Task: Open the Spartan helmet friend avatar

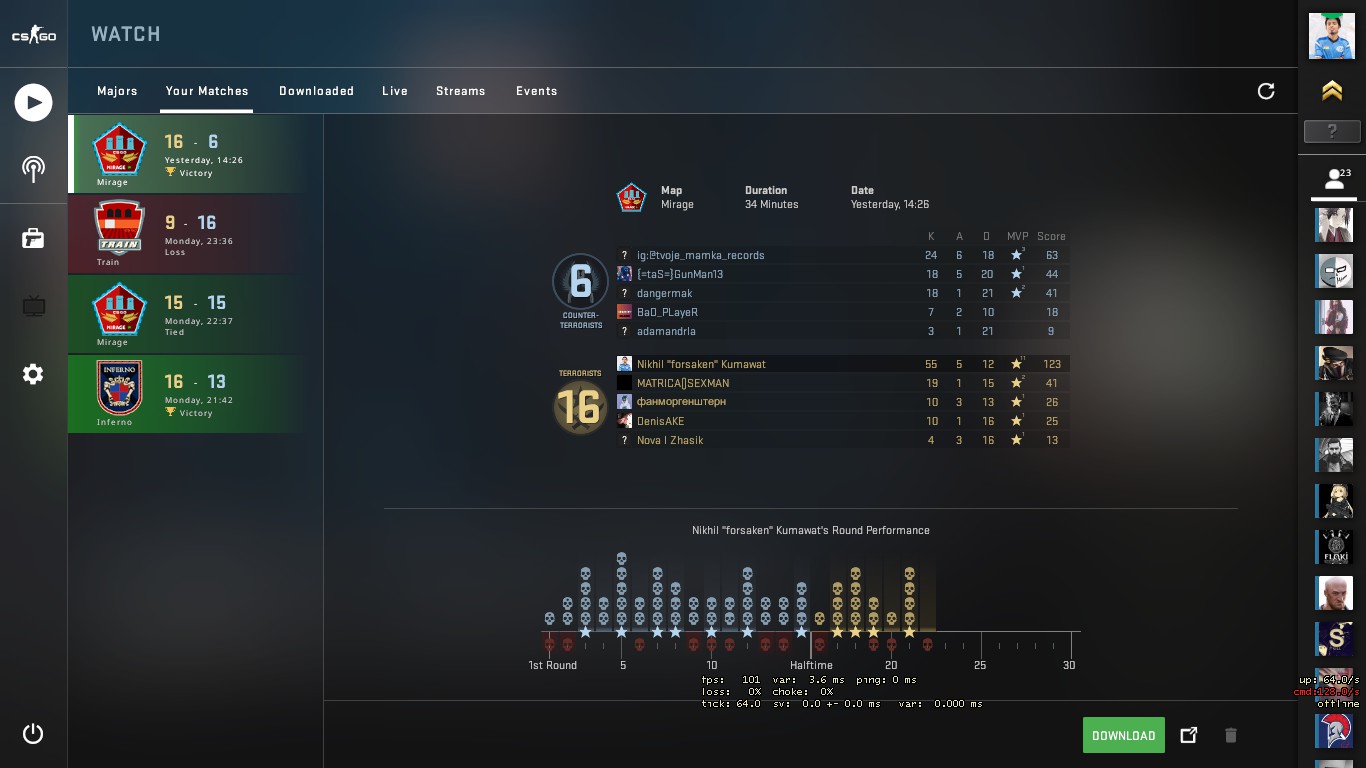Action: pos(1334,731)
